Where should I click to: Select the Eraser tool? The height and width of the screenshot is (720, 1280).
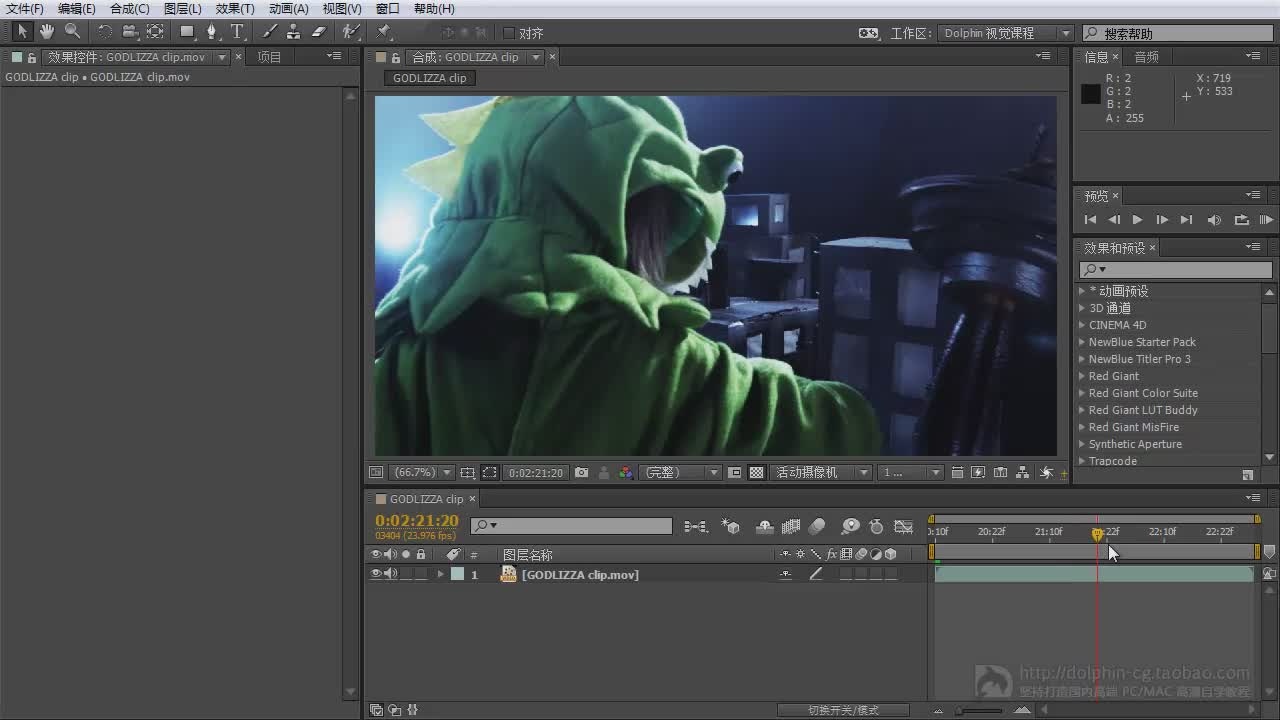pyautogui.click(x=319, y=32)
